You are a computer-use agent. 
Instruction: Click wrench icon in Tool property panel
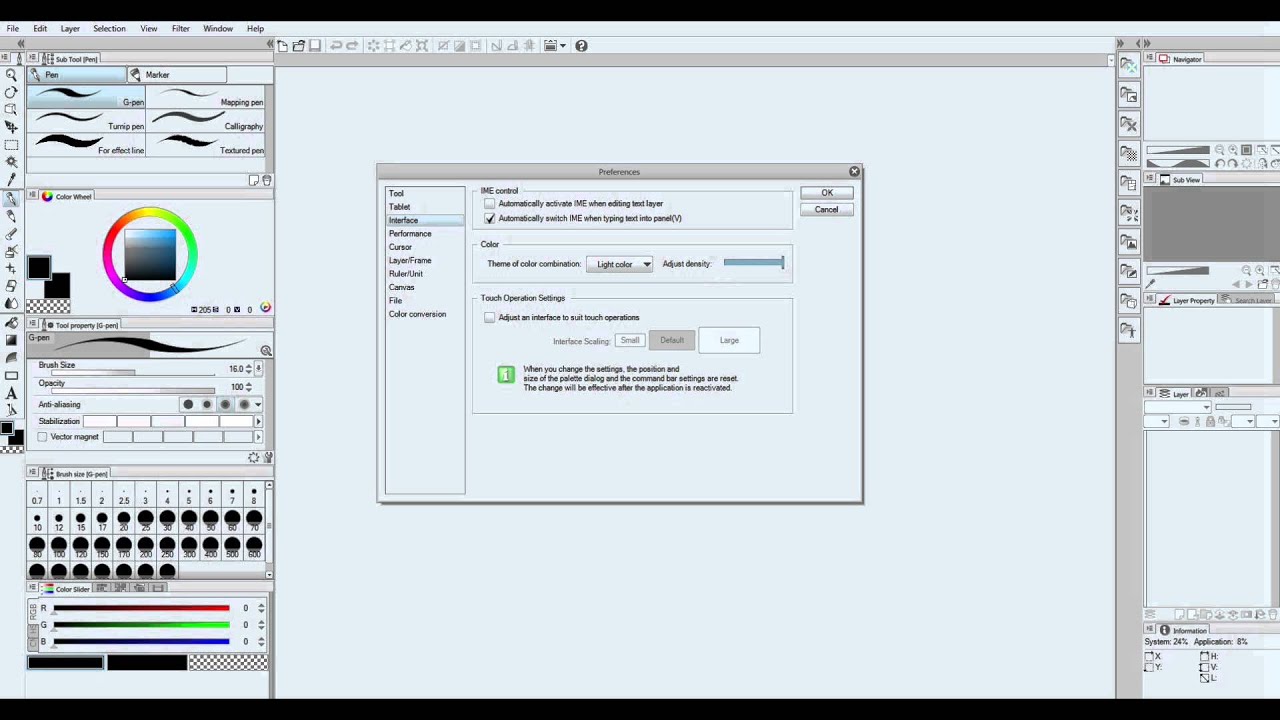click(x=267, y=457)
